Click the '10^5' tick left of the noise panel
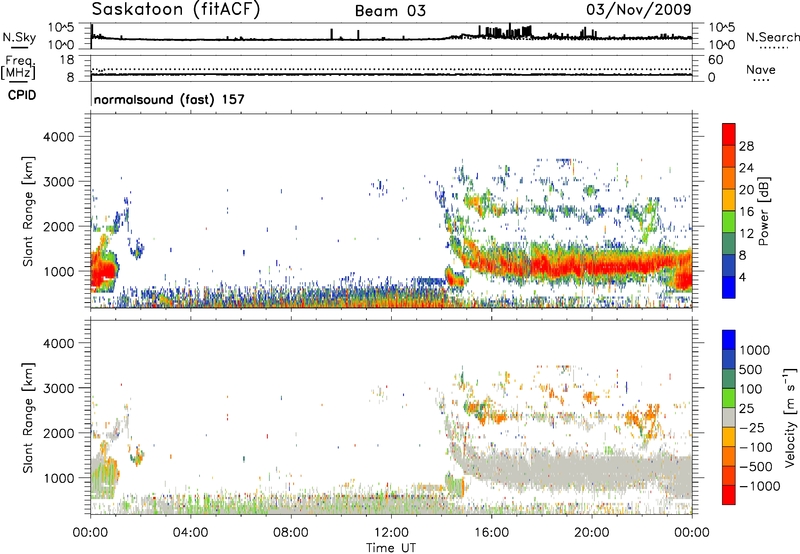 click(x=61, y=28)
